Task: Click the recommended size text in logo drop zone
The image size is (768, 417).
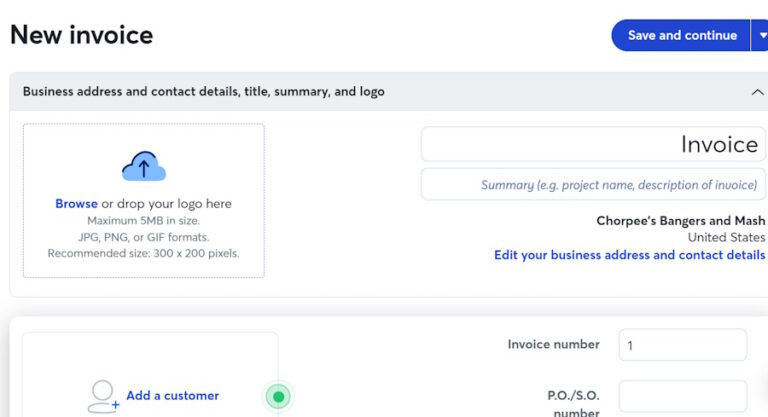Action: point(143,254)
